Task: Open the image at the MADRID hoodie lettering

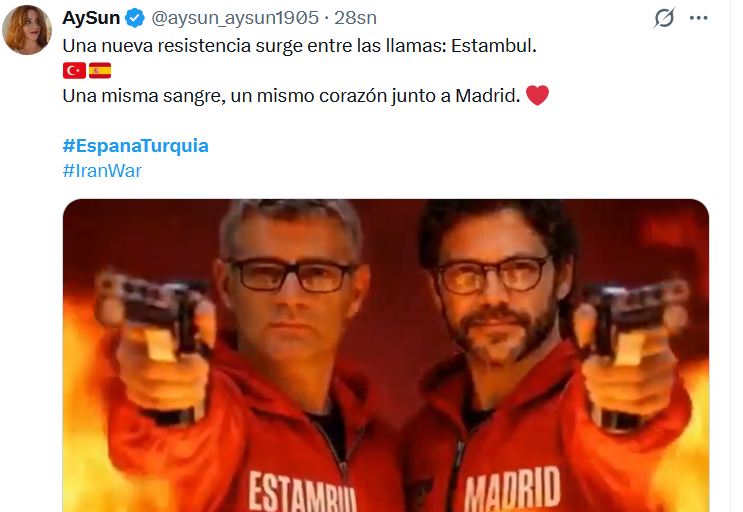Action: pyautogui.click(x=512, y=489)
